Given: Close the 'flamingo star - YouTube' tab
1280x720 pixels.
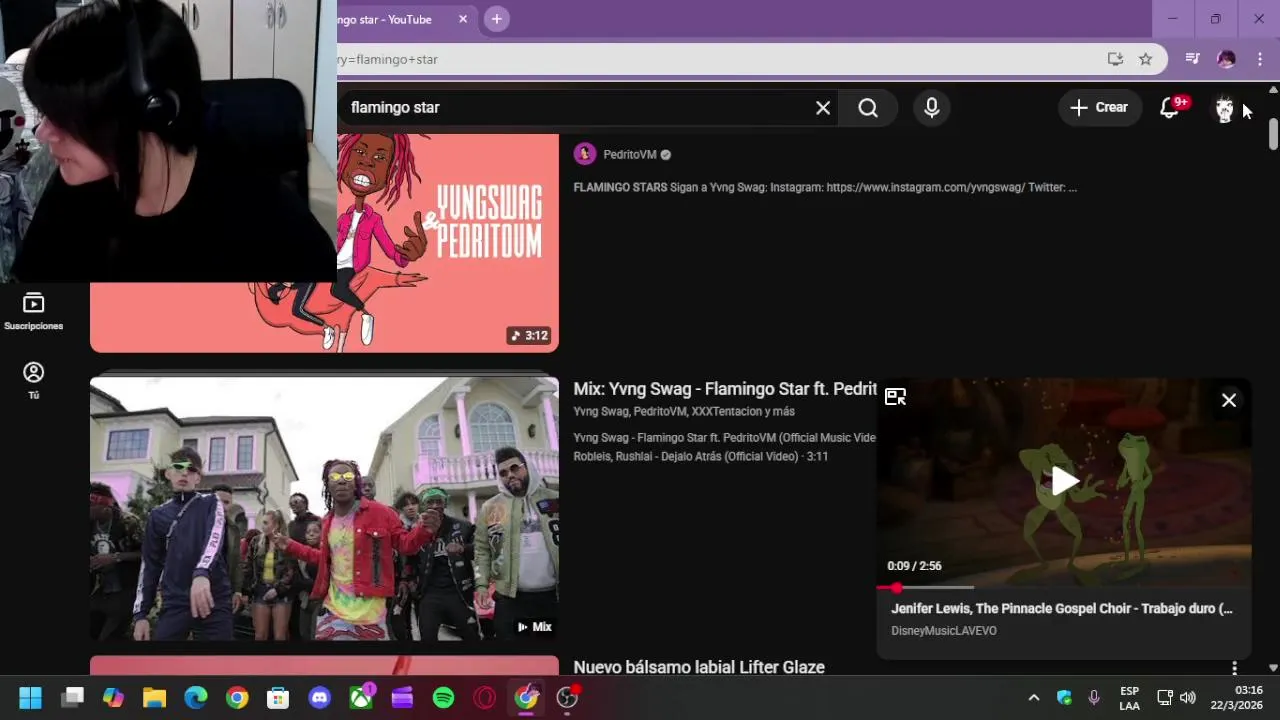Looking at the screenshot, I should pos(463,19).
